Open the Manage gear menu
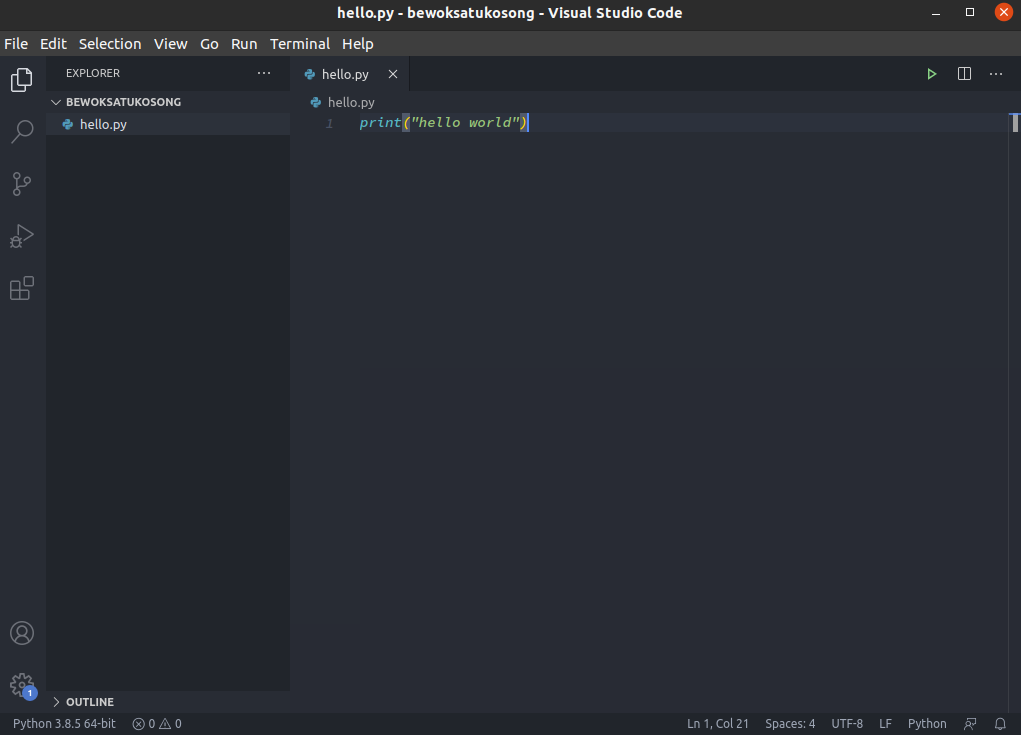This screenshot has height=735, width=1021. click(22, 686)
